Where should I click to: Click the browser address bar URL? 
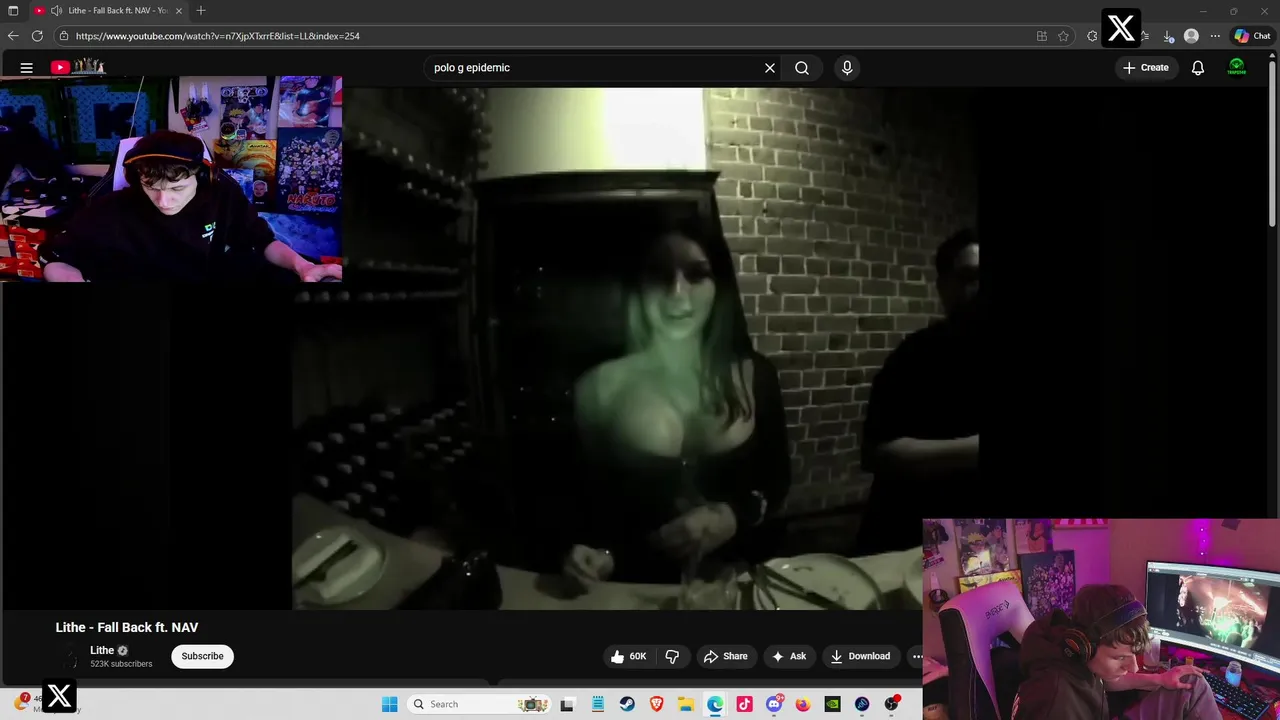pos(217,36)
